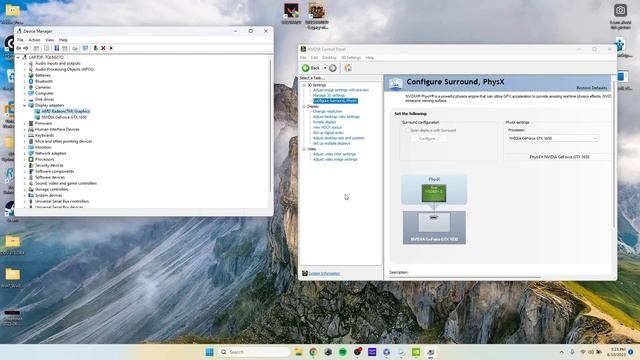Click the blue Help icon in Device Manager toolbar
Screen dimensions: 640x360
point(57,48)
